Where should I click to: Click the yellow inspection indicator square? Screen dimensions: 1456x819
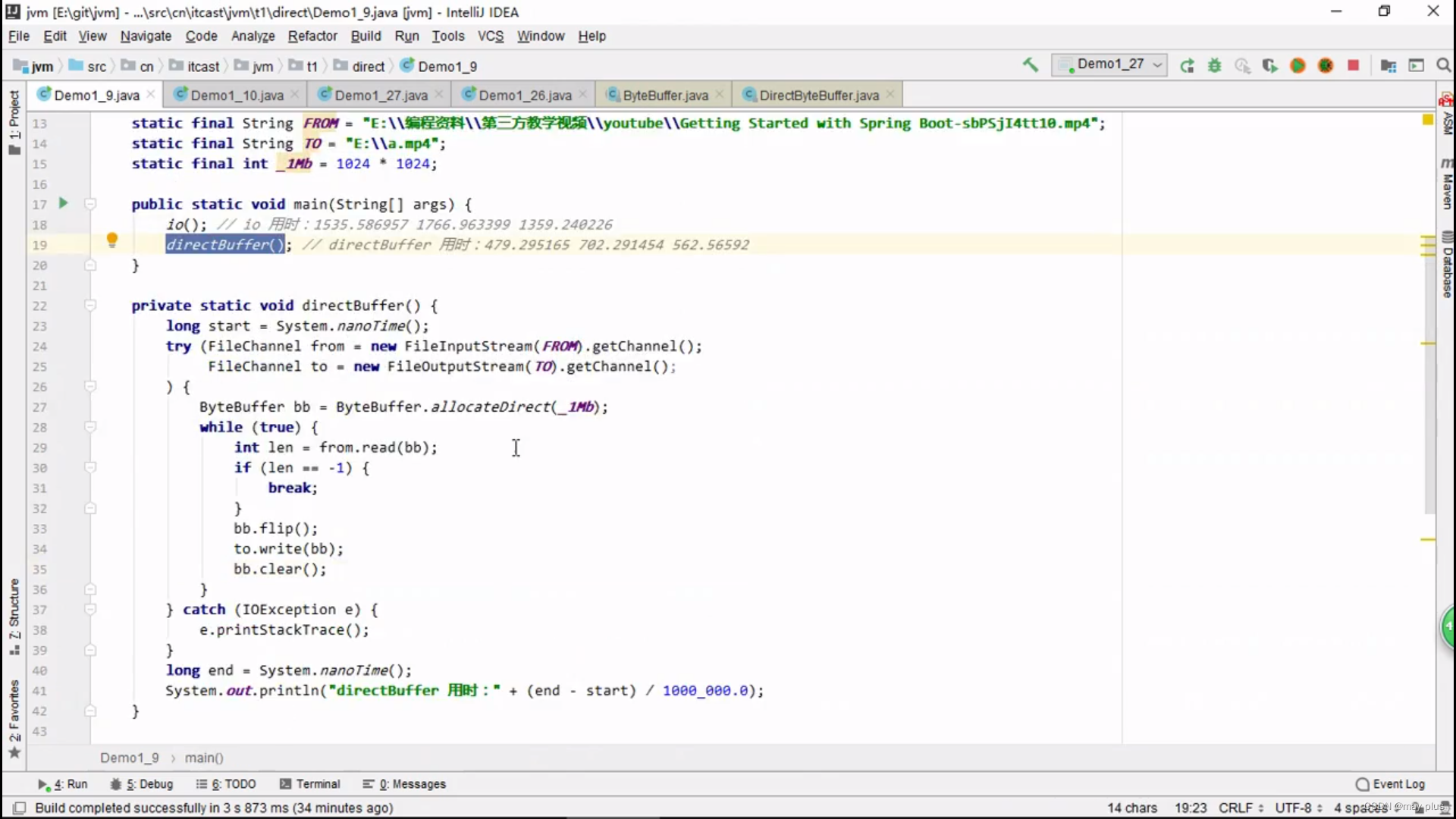click(x=1428, y=120)
